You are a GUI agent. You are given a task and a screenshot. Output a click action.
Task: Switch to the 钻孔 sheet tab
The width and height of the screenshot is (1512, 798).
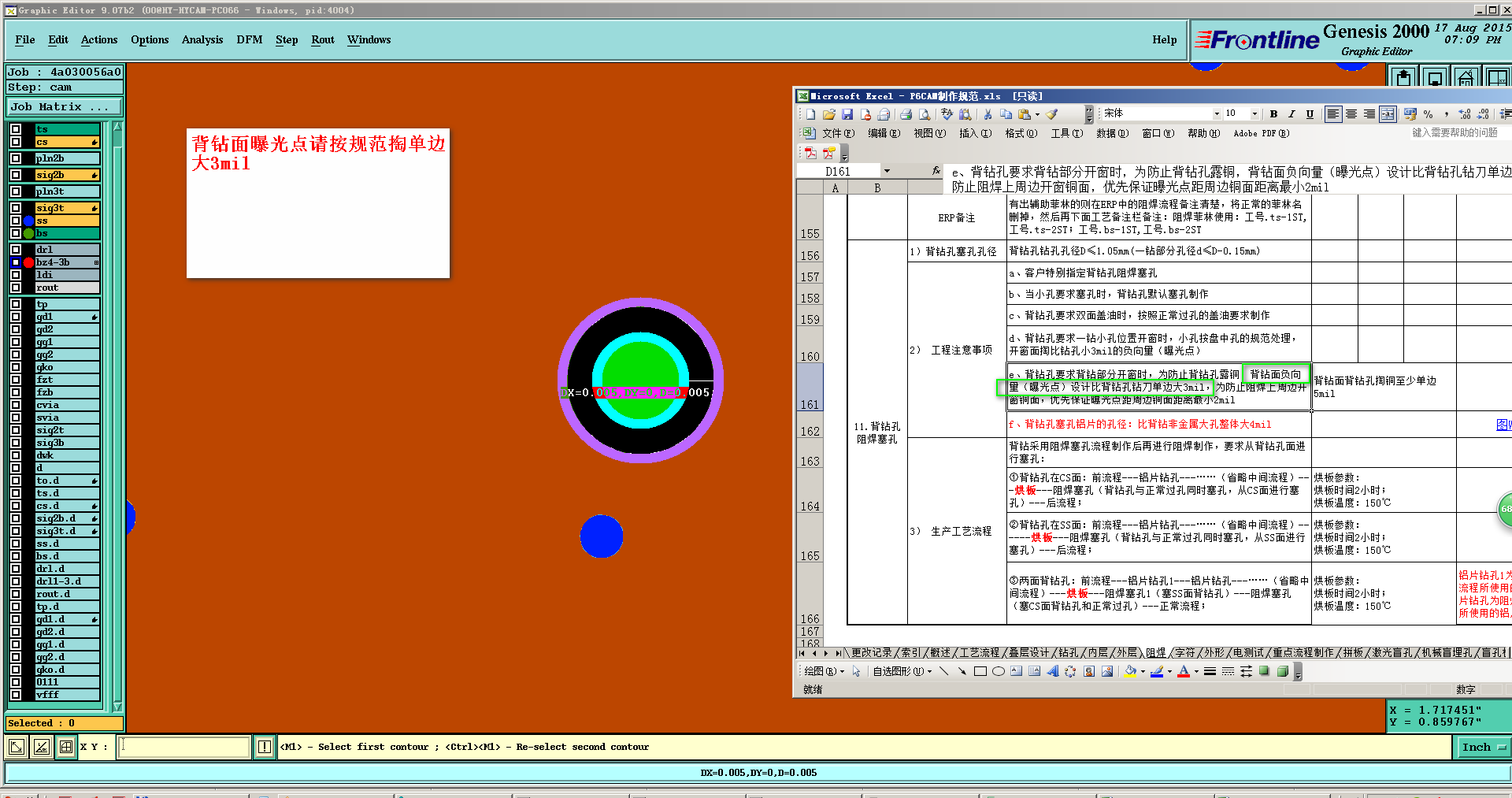point(1069,652)
